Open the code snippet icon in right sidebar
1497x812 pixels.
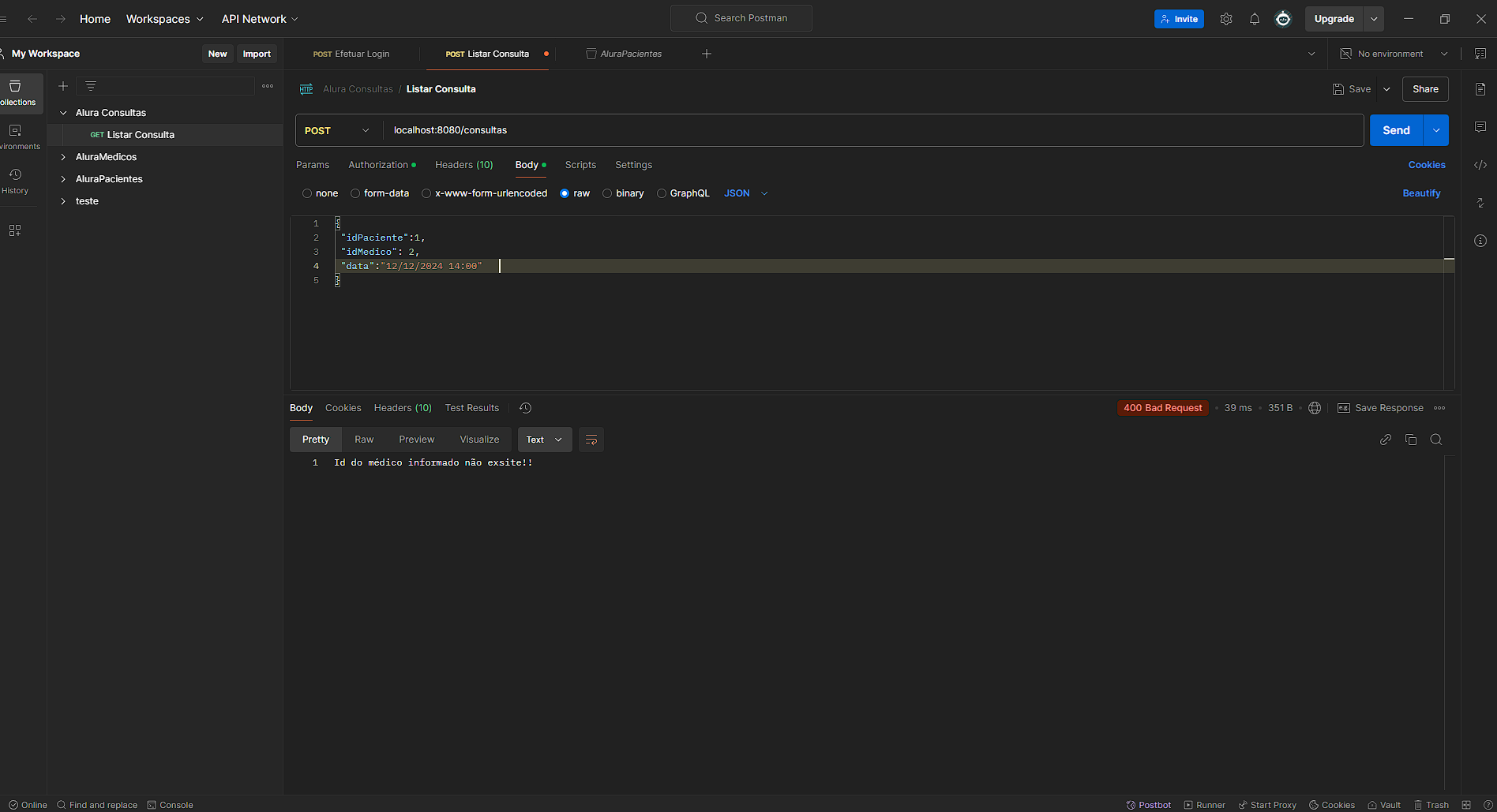[1480, 165]
